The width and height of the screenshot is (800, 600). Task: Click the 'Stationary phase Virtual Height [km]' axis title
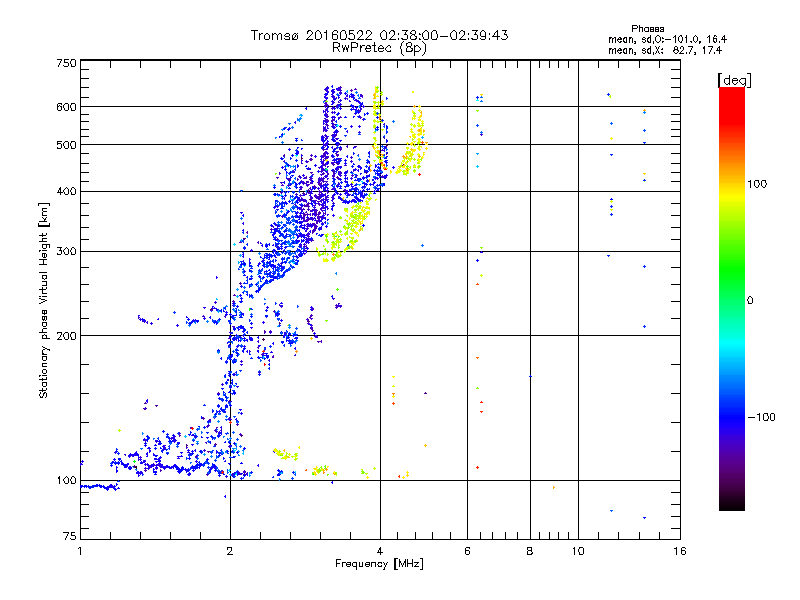(43, 300)
